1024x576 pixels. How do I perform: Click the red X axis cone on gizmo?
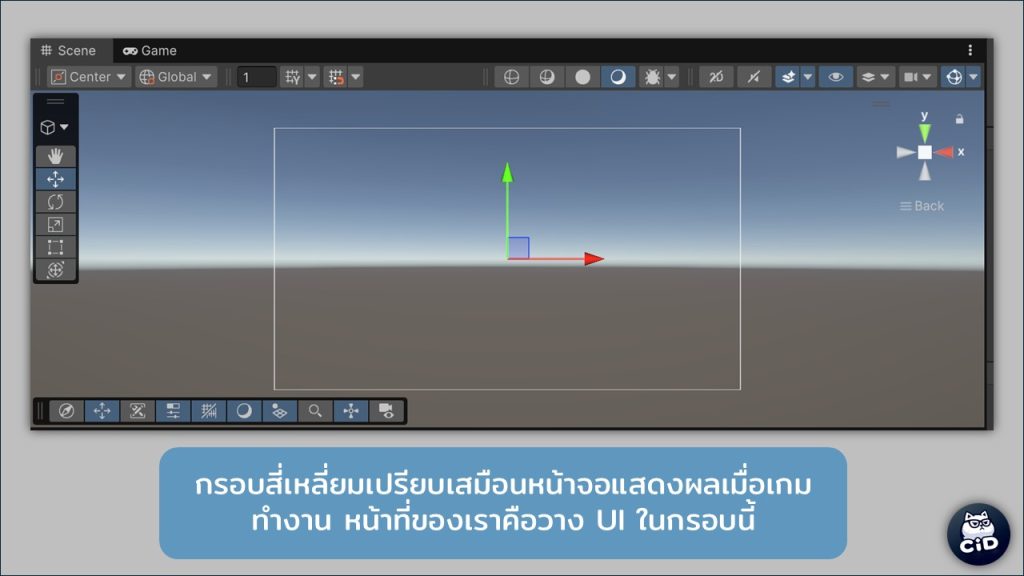944,152
